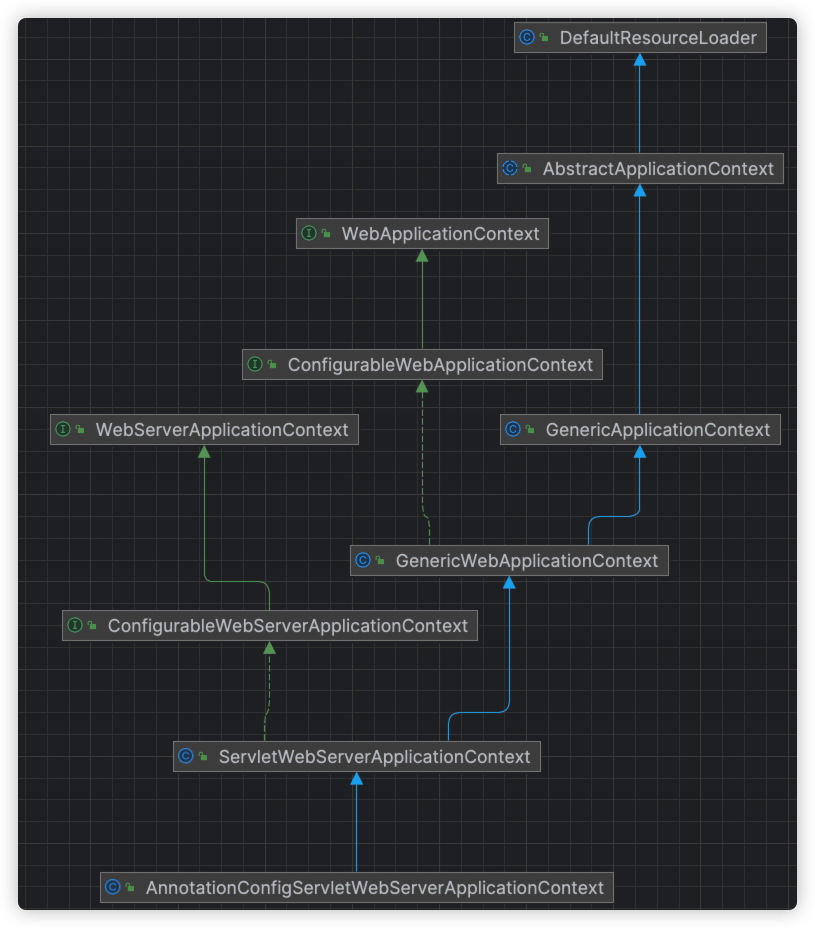This screenshot has height=928, width=815.
Task: Select the AbstractApplicationContext node
Action: (640, 169)
